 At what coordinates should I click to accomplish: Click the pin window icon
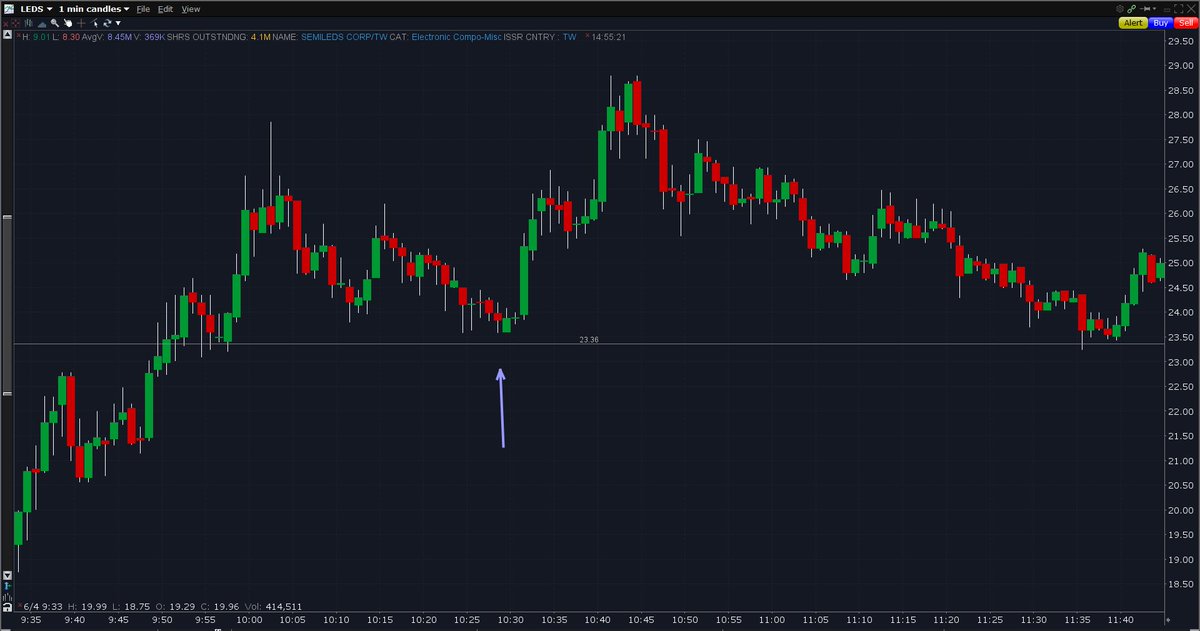pyautogui.click(x=1144, y=9)
